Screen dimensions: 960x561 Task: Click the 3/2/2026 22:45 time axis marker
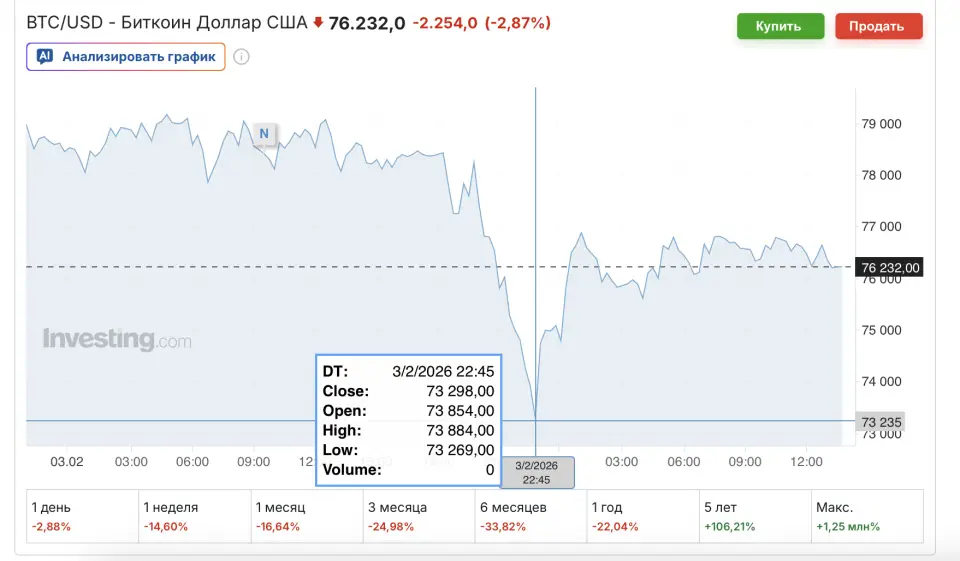(x=538, y=472)
